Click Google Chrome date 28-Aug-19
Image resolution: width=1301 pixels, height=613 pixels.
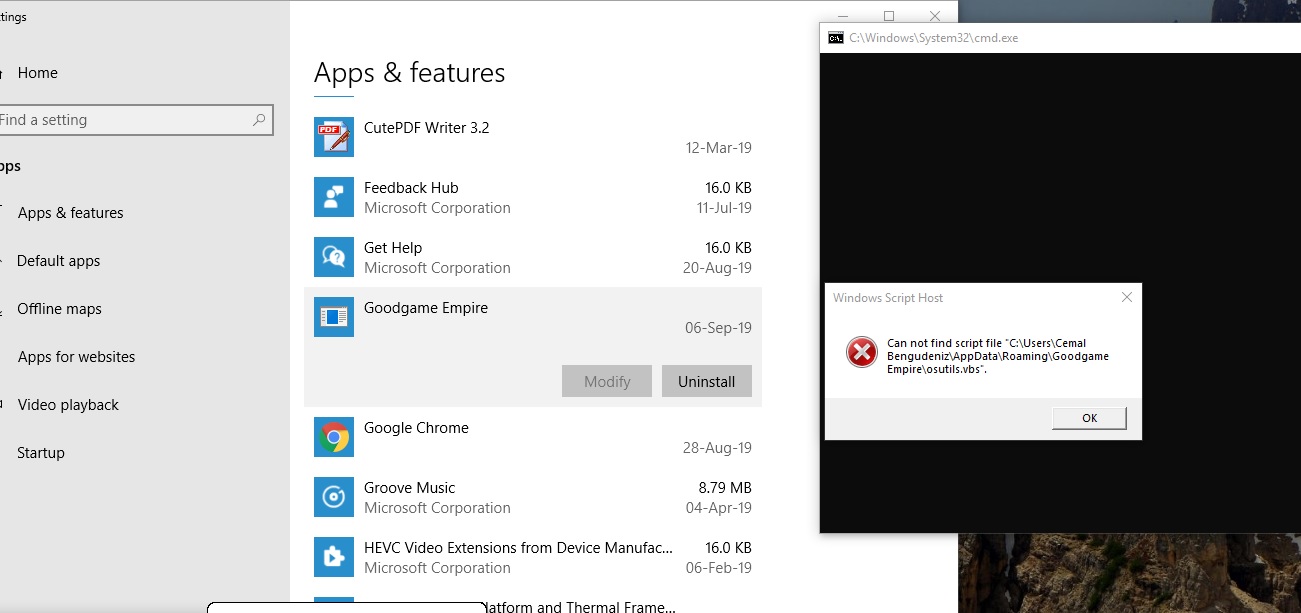(718, 448)
